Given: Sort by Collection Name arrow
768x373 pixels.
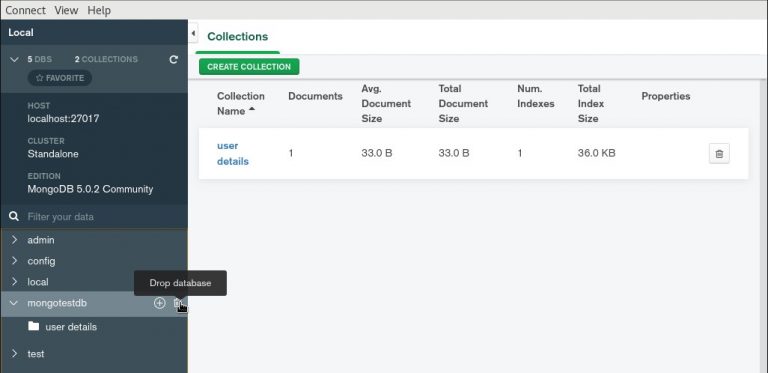Looking at the screenshot, I should (x=252, y=109).
